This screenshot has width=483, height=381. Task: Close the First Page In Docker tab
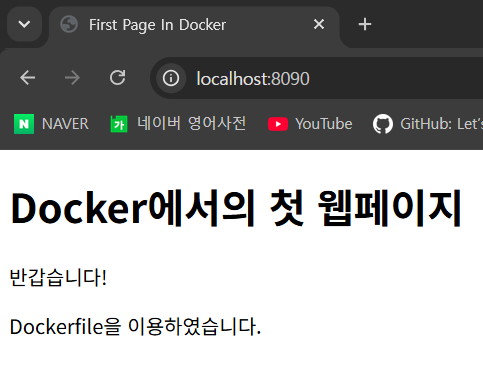(319, 24)
